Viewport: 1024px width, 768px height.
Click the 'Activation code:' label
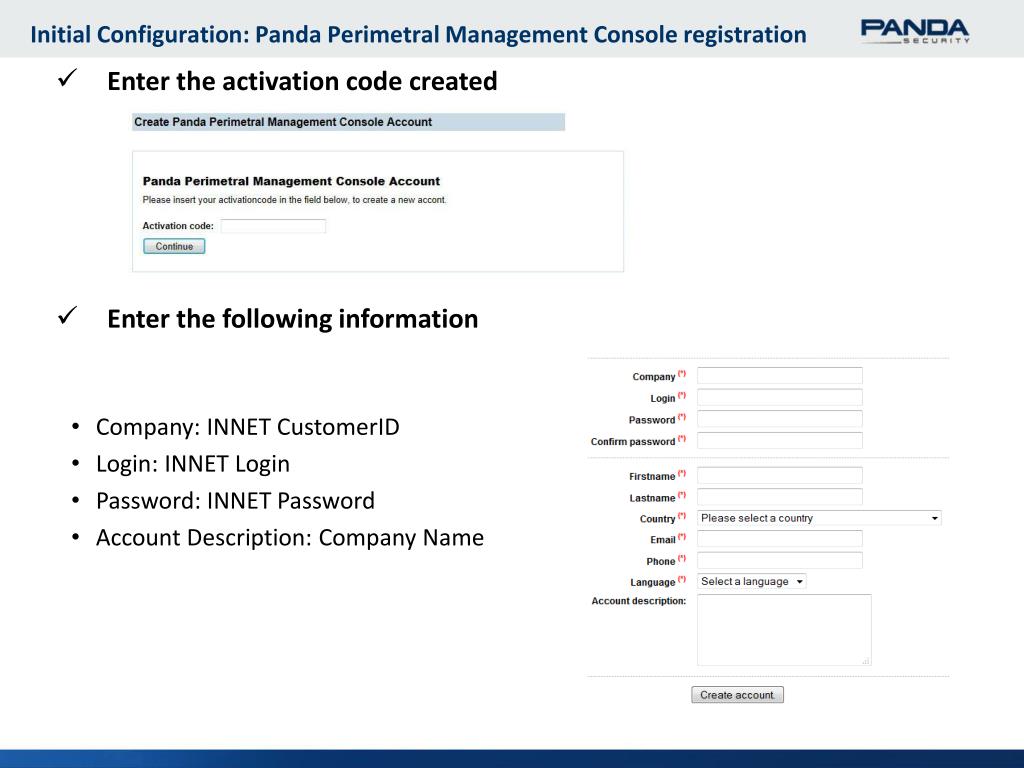(x=178, y=226)
